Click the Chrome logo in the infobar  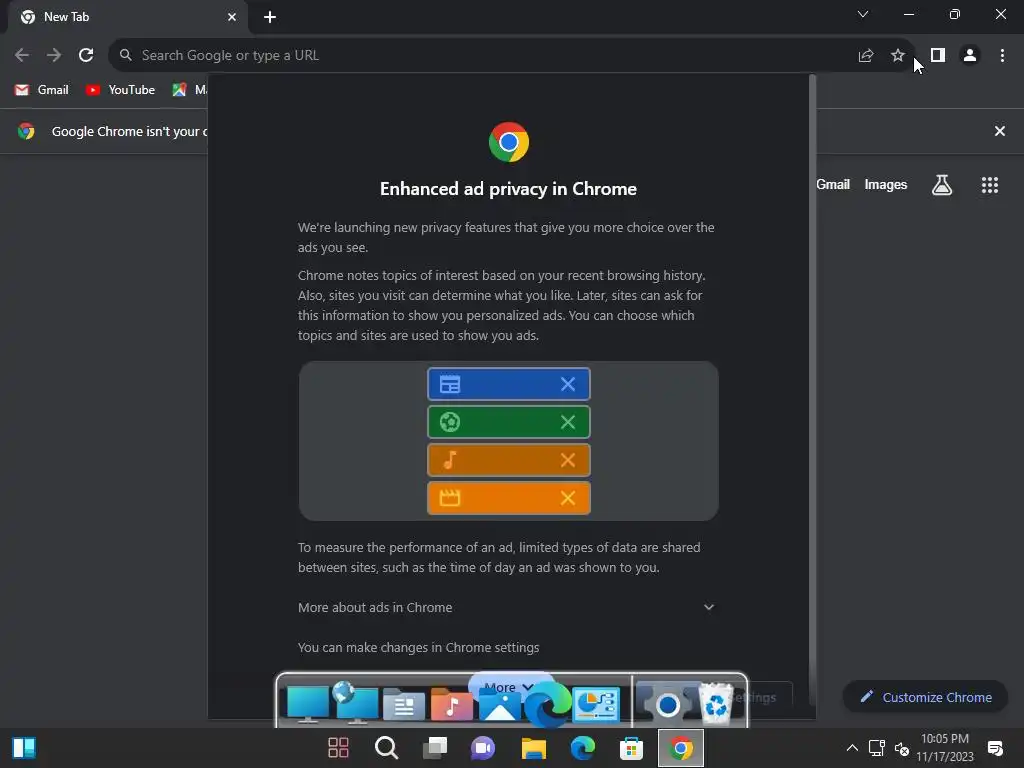click(26, 131)
